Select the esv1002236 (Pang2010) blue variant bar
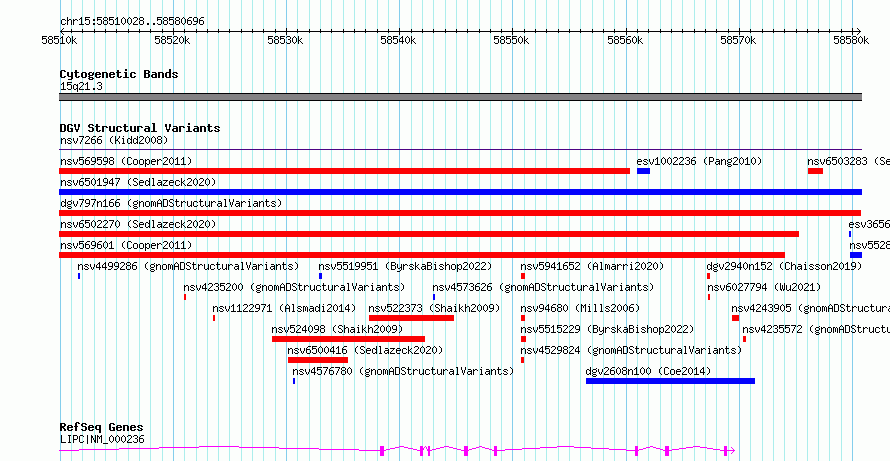The image size is (890, 461). (643, 171)
